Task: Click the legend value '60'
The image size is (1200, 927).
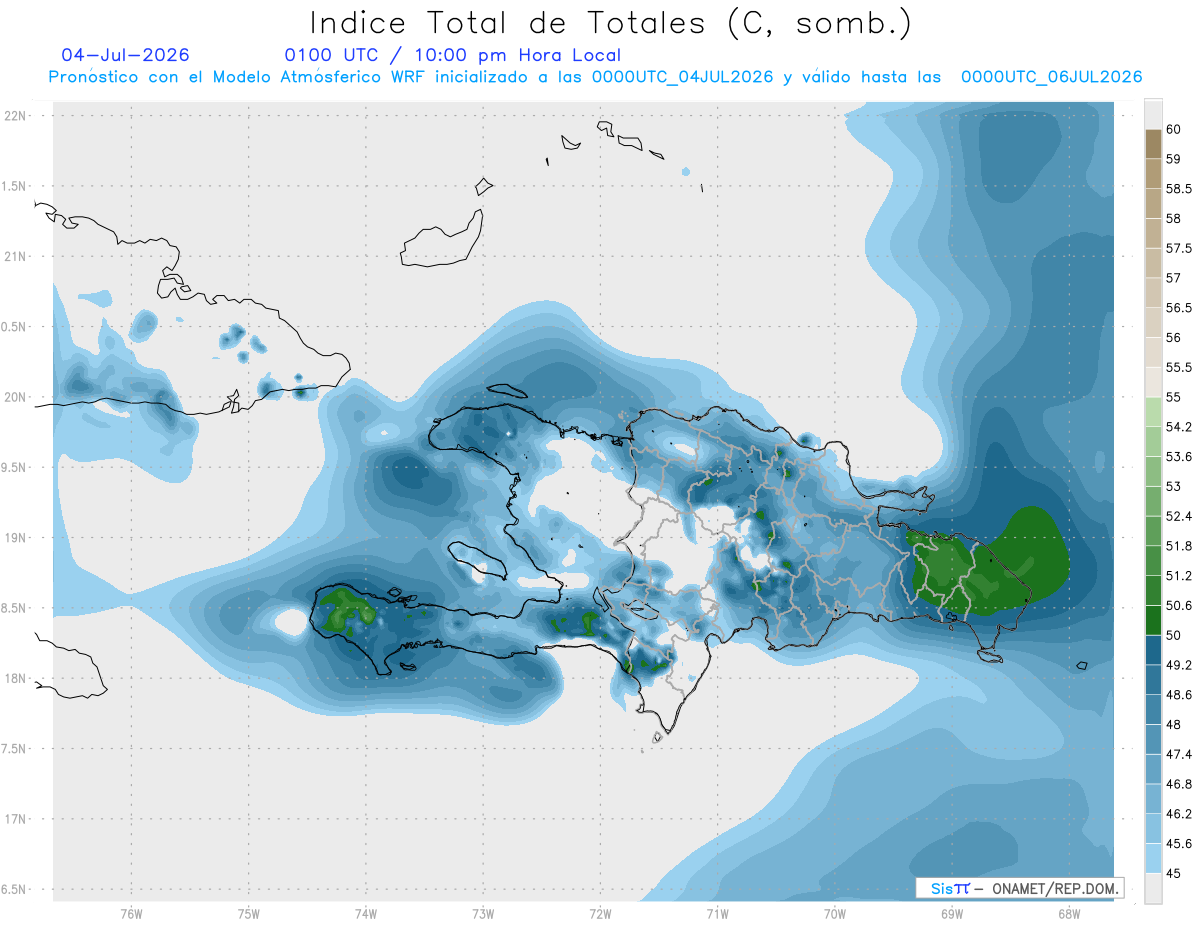Action: tap(1174, 129)
